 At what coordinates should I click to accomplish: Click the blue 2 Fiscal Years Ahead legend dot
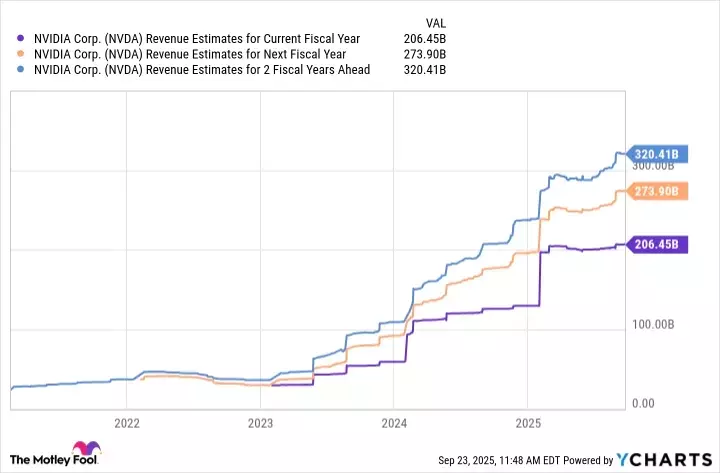[22, 69]
